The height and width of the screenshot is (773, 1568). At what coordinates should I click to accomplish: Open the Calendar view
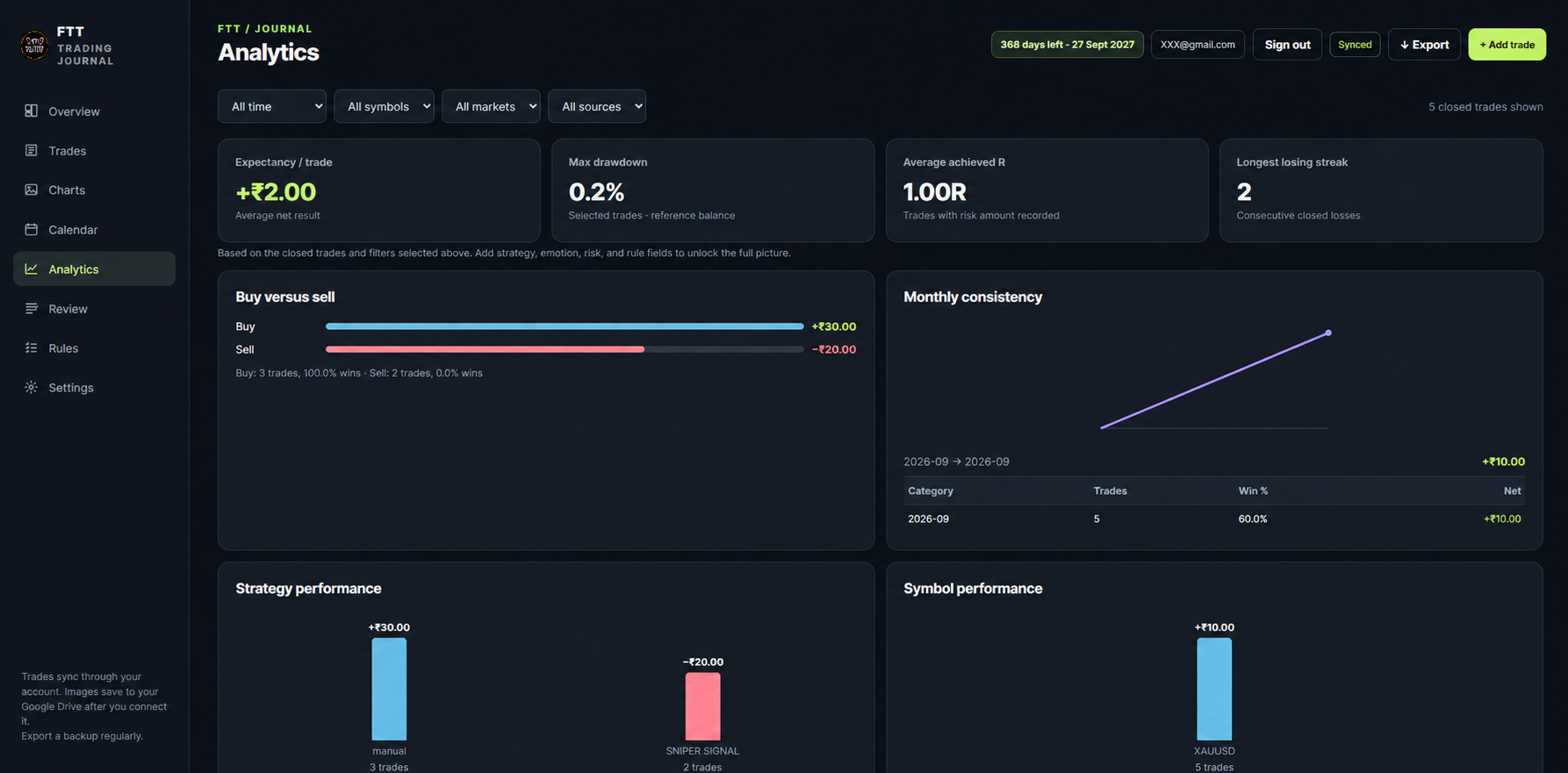coord(94,230)
